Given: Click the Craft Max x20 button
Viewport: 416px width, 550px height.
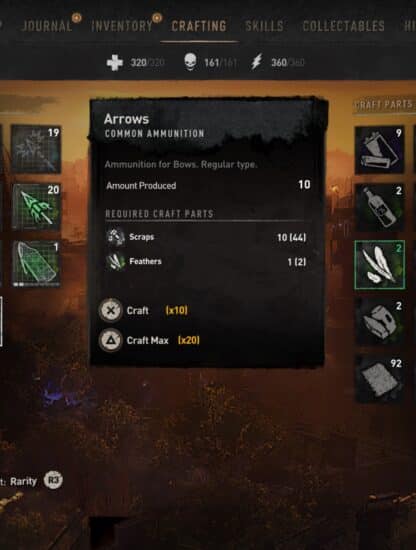Looking at the screenshot, I should 149,340.
